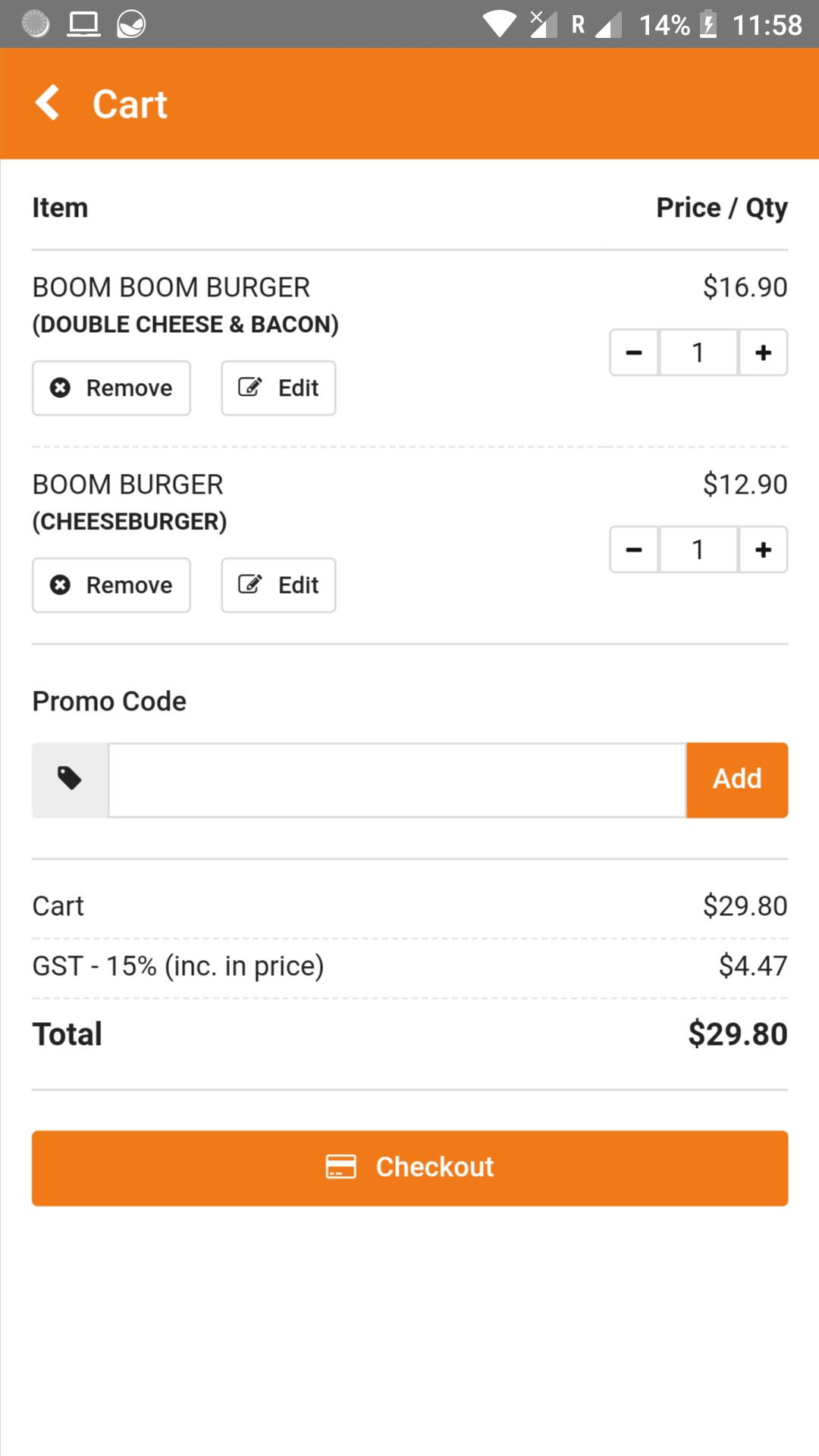Screen dimensions: 819x1456
Task: Tap the laptop notification icon in status bar
Action: [83, 24]
